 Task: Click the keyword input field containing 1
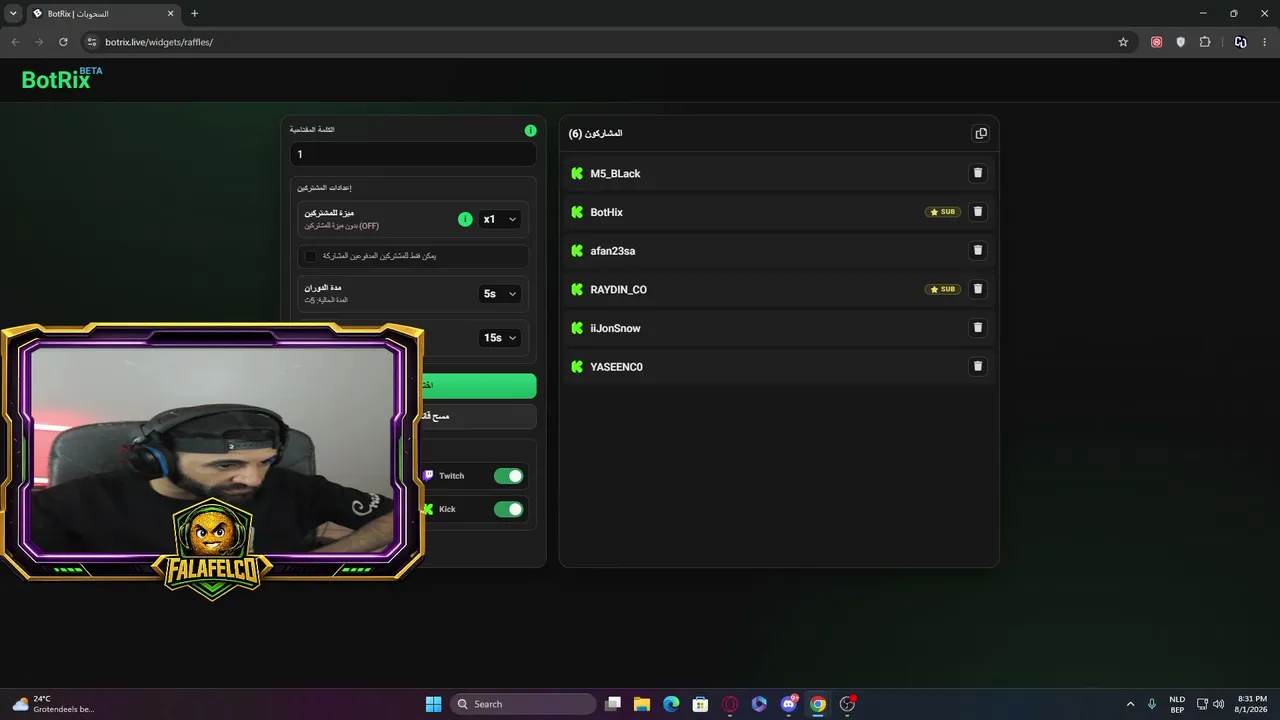413,154
